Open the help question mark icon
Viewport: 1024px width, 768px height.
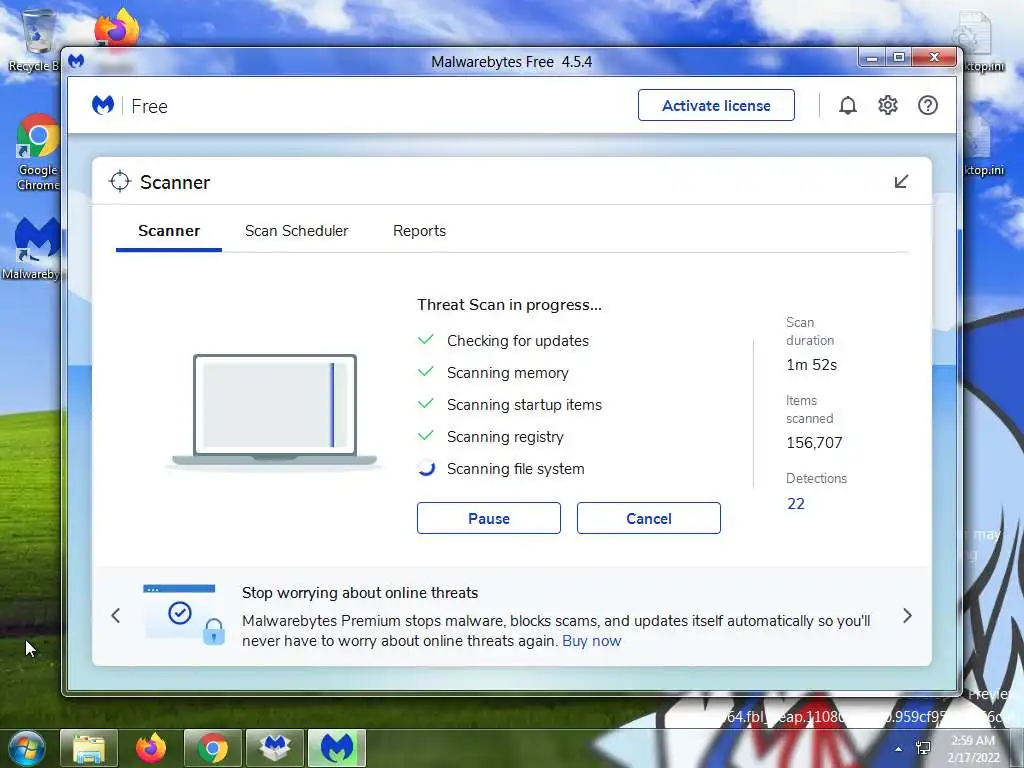927,105
